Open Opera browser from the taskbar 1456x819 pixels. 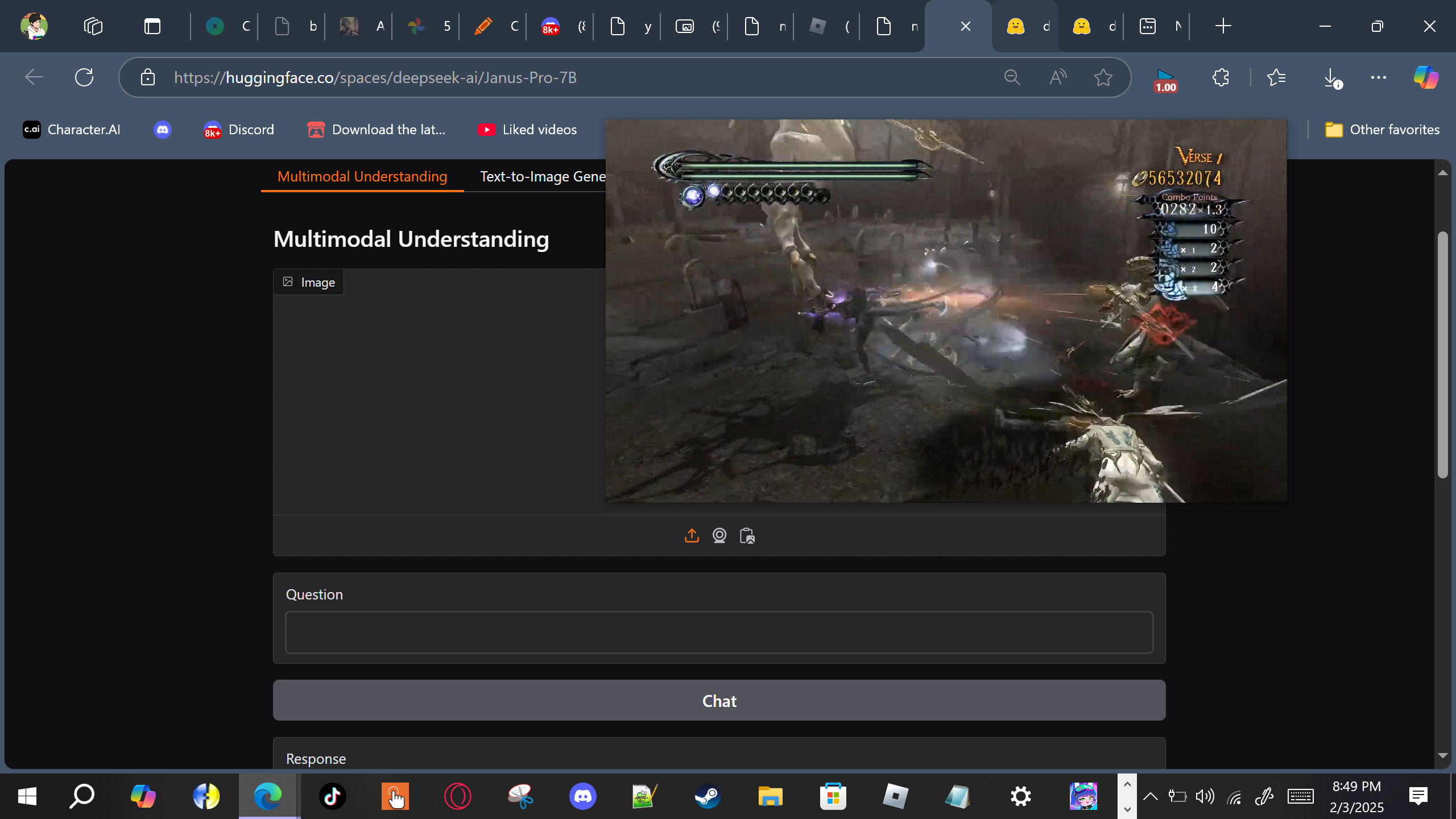[x=458, y=796]
